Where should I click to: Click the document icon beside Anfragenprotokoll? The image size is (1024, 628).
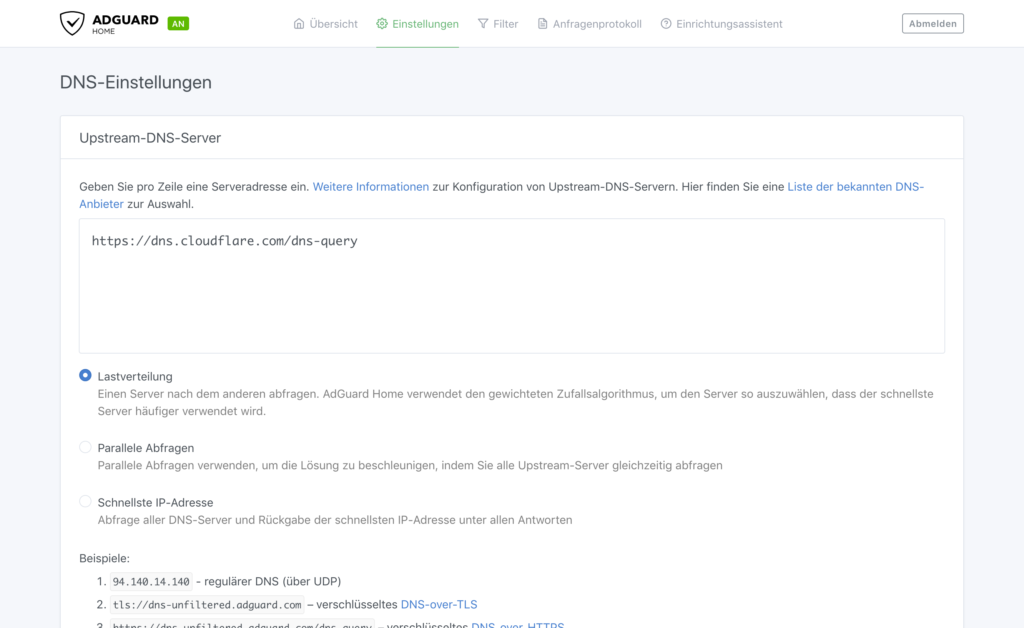point(543,24)
